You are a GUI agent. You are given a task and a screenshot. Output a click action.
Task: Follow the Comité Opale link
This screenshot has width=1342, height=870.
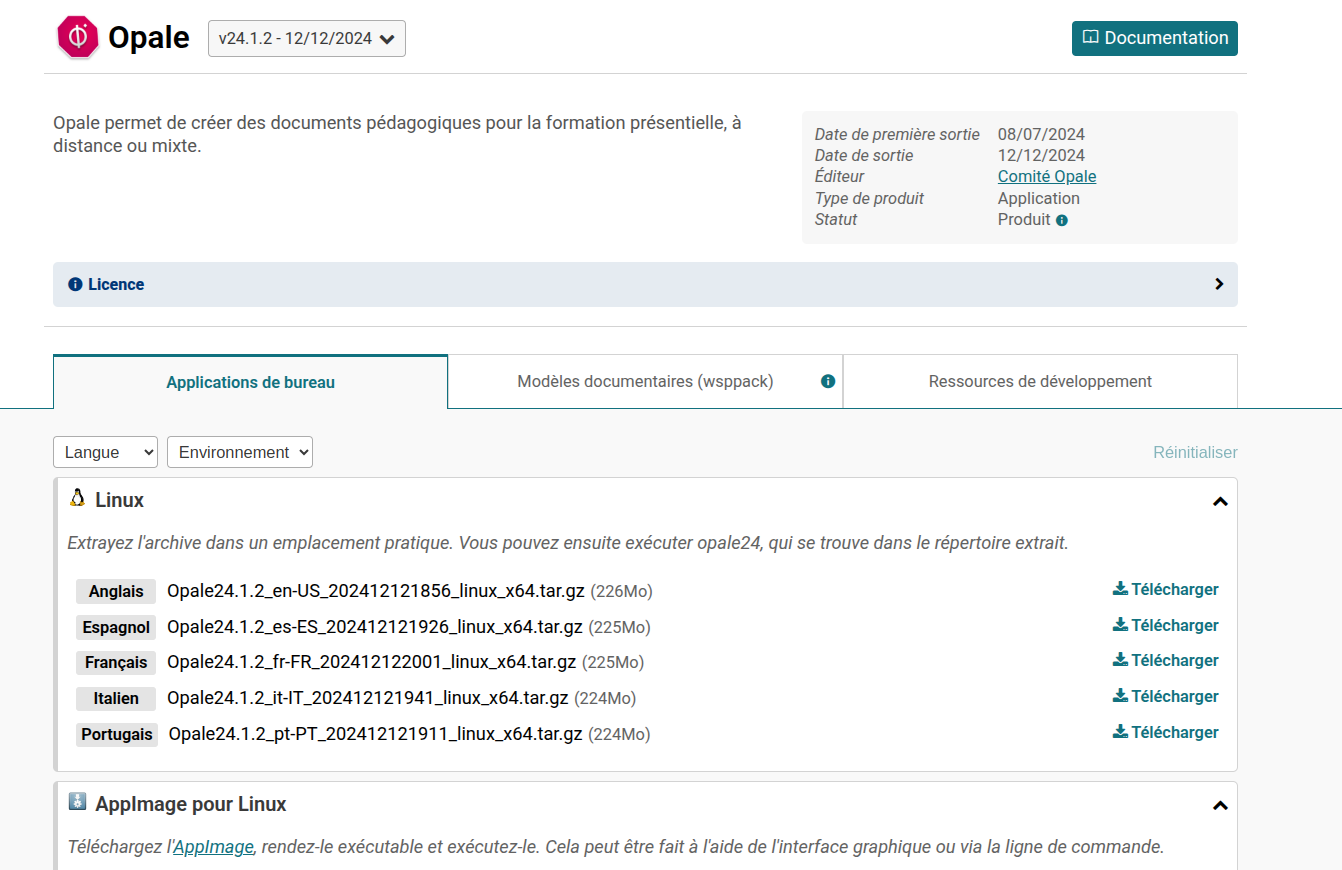(1047, 176)
